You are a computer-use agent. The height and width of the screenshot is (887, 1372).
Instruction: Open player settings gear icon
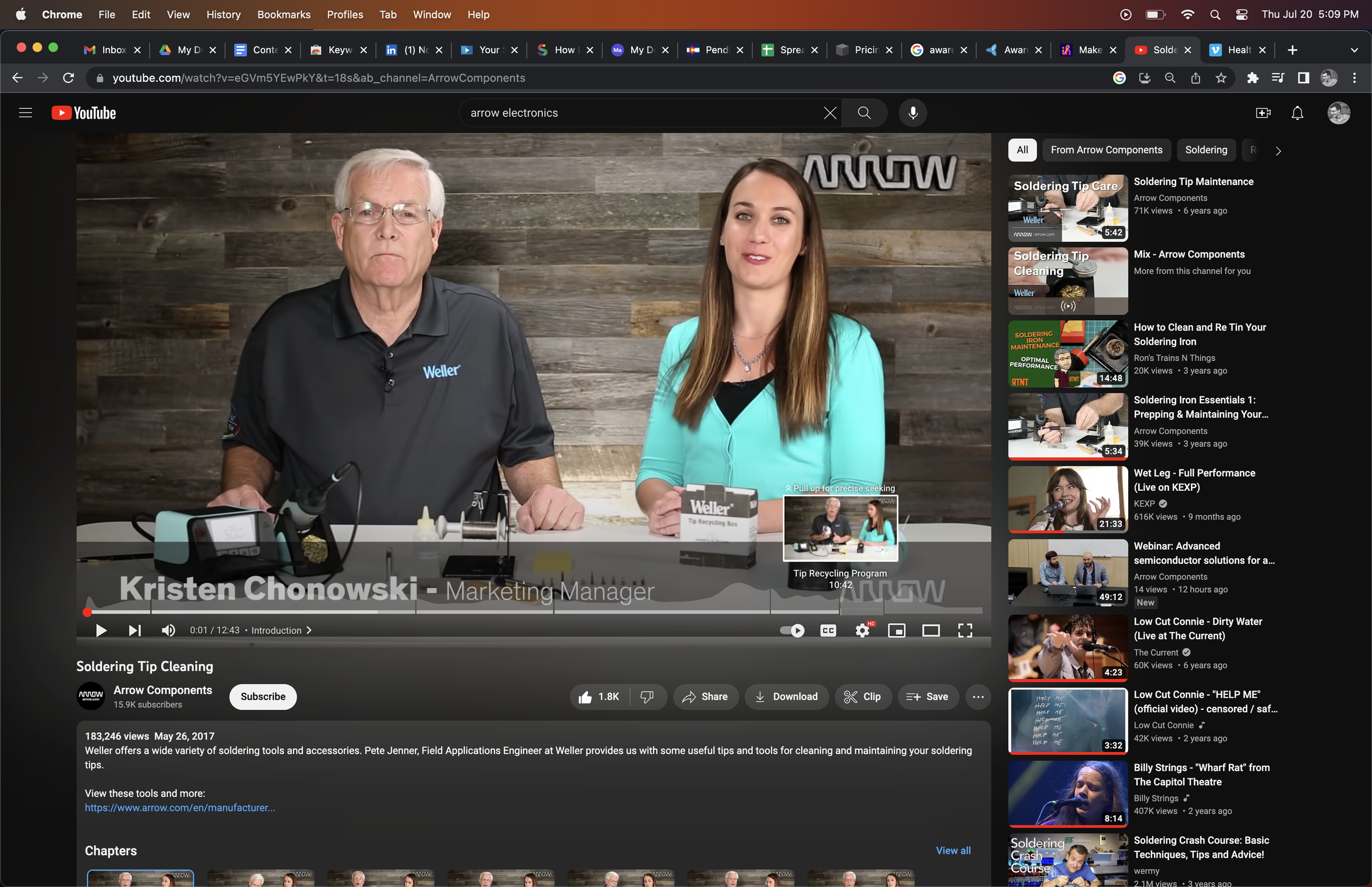point(862,630)
